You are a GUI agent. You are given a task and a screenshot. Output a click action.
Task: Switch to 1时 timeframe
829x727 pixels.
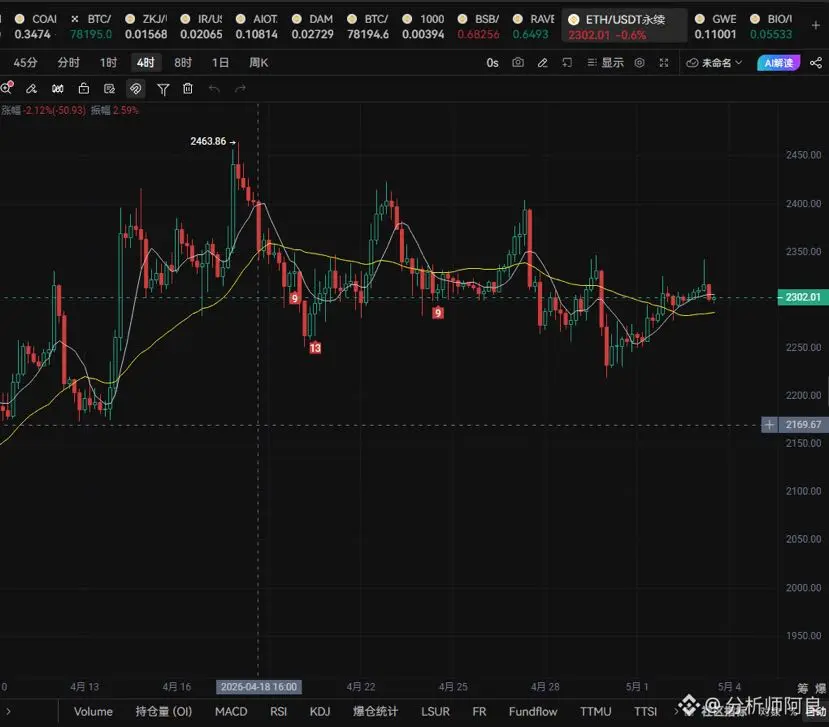pyautogui.click(x=108, y=63)
